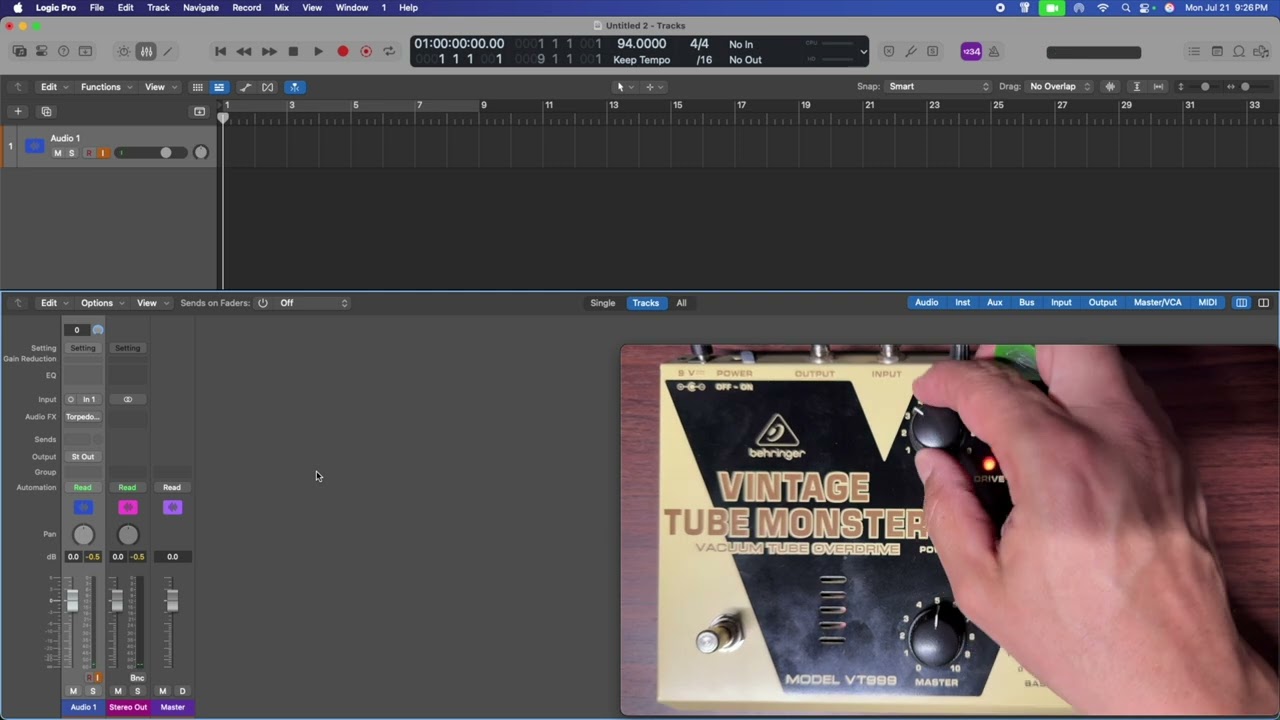Viewport: 1280px width, 720px height.
Task: Duplicate the selected track
Action: [46, 111]
